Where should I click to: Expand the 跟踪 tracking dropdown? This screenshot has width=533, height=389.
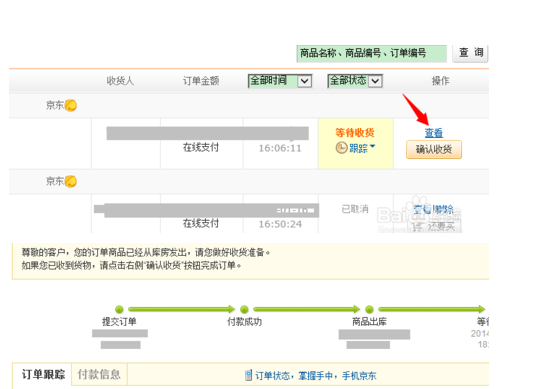pyautogui.click(x=362, y=148)
